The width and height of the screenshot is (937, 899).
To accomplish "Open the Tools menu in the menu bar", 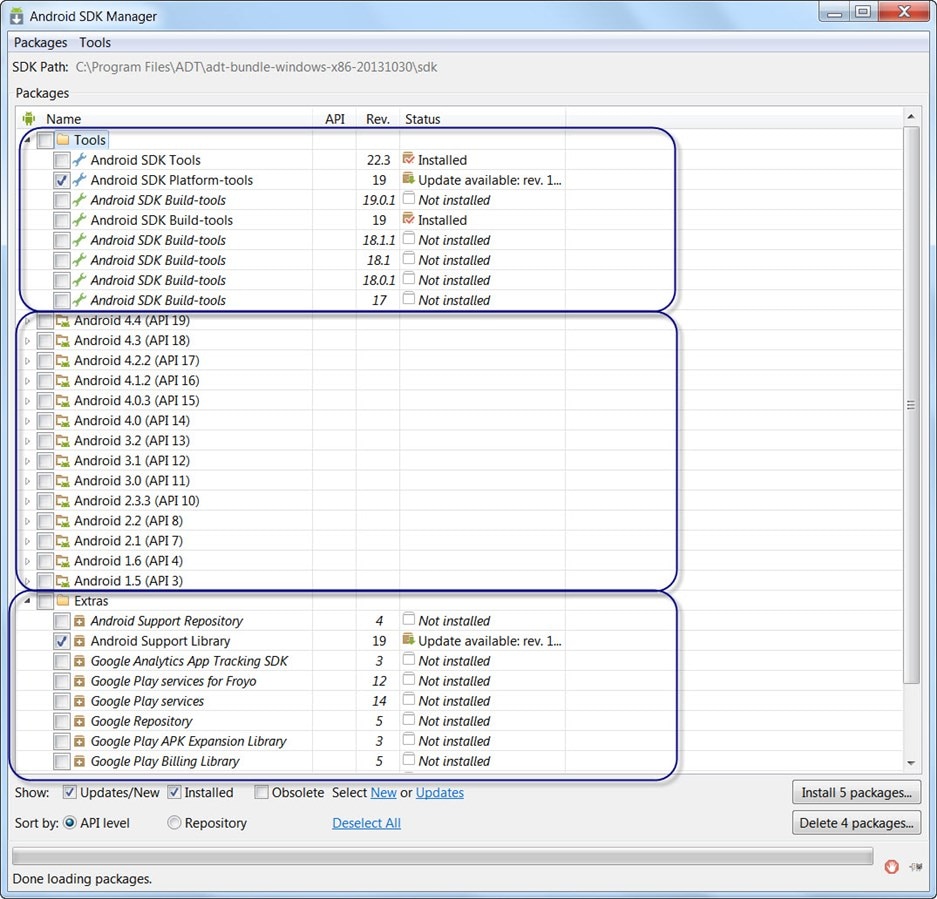I will pyautogui.click(x=95, y=42).
